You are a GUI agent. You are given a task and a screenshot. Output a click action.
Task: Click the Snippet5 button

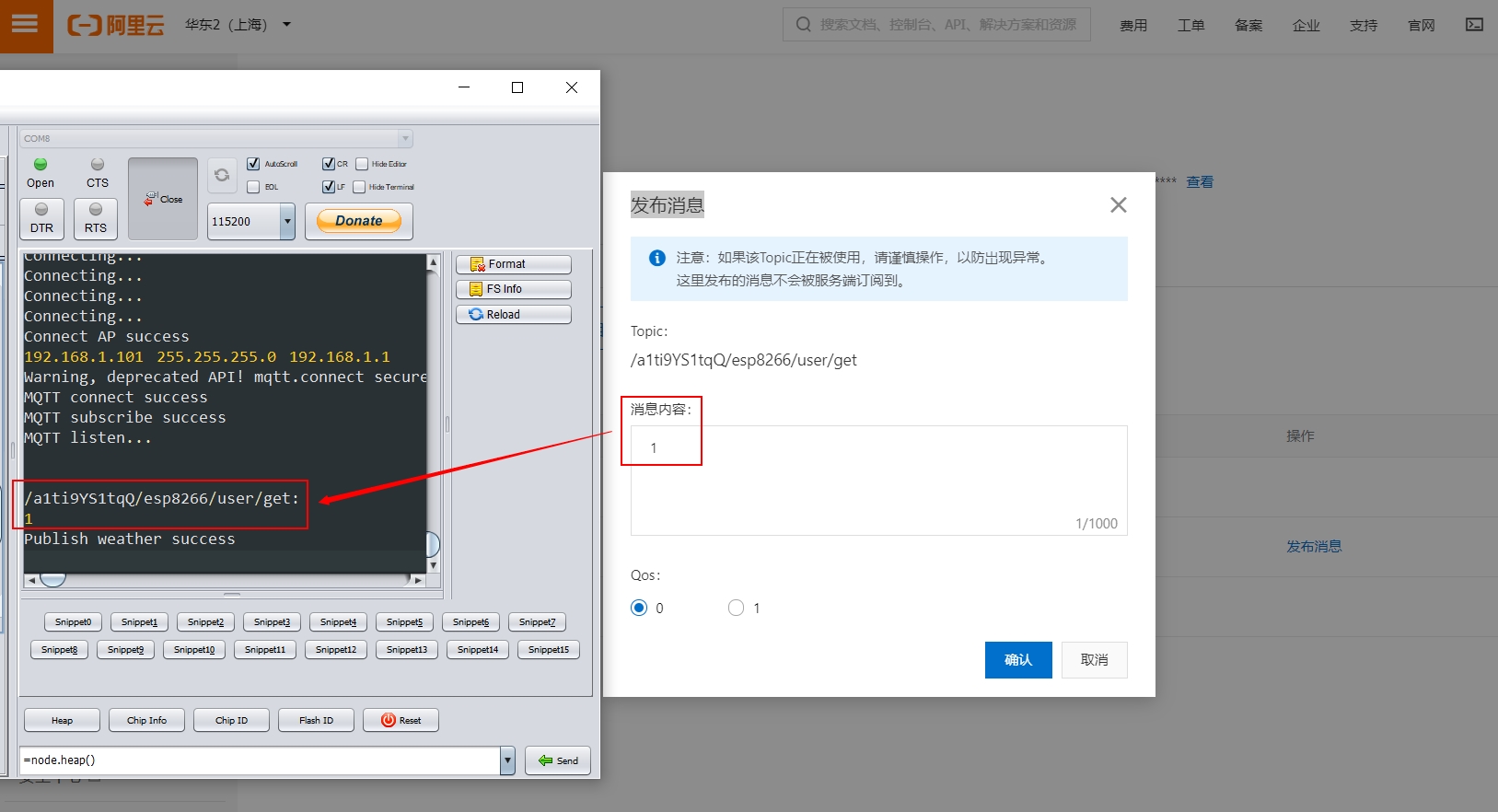click(404, 622)
